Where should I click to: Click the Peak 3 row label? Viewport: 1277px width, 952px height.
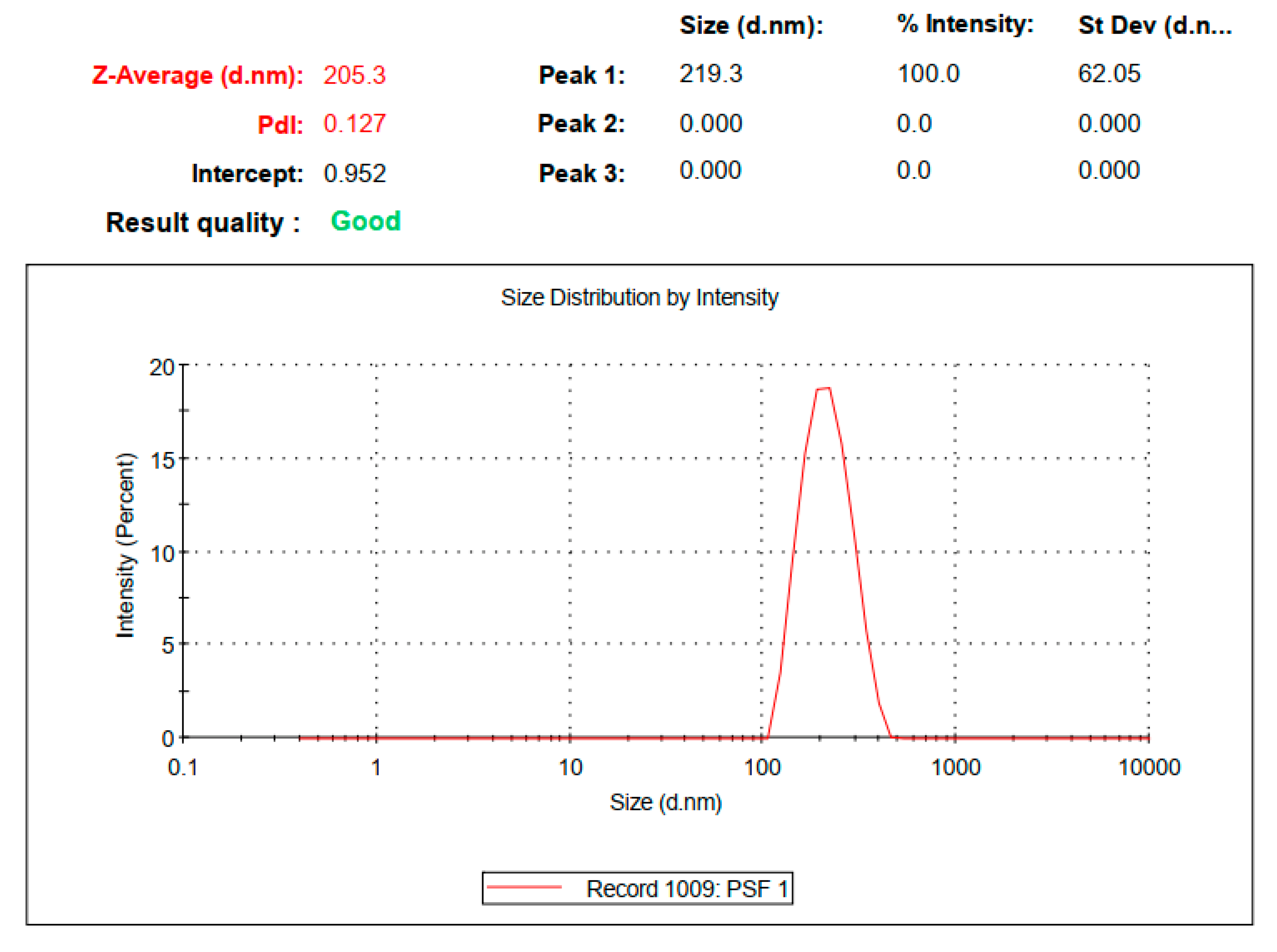(x=581, y=173)
